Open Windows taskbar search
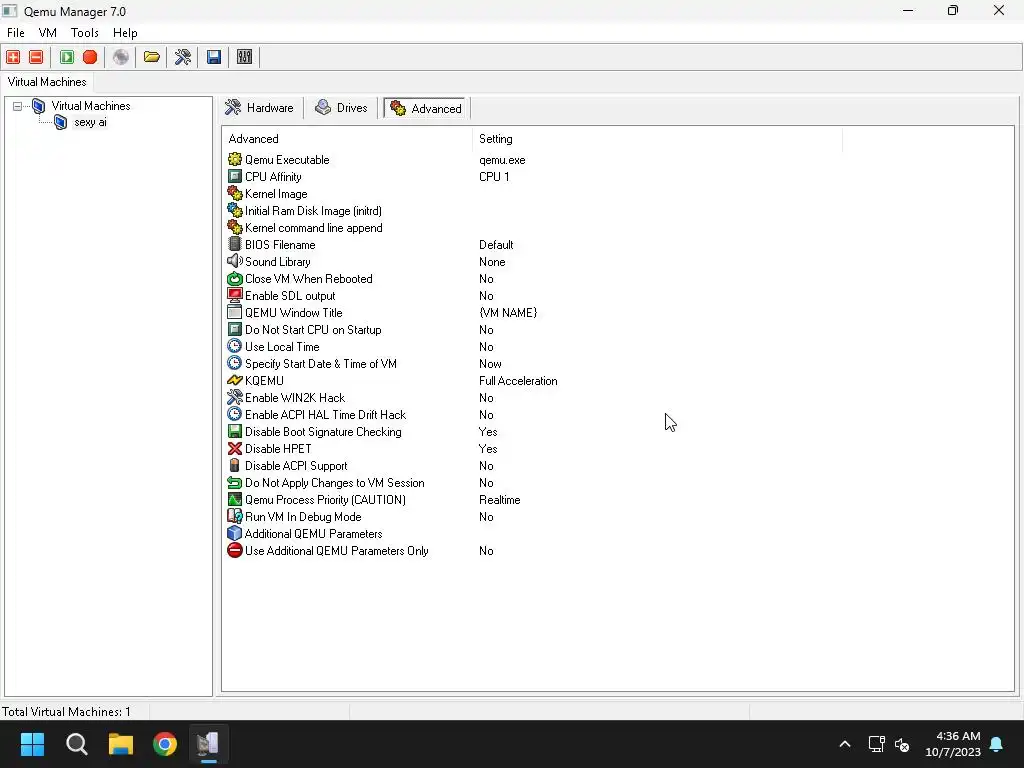1024x768 pixels. pos(76,744)
